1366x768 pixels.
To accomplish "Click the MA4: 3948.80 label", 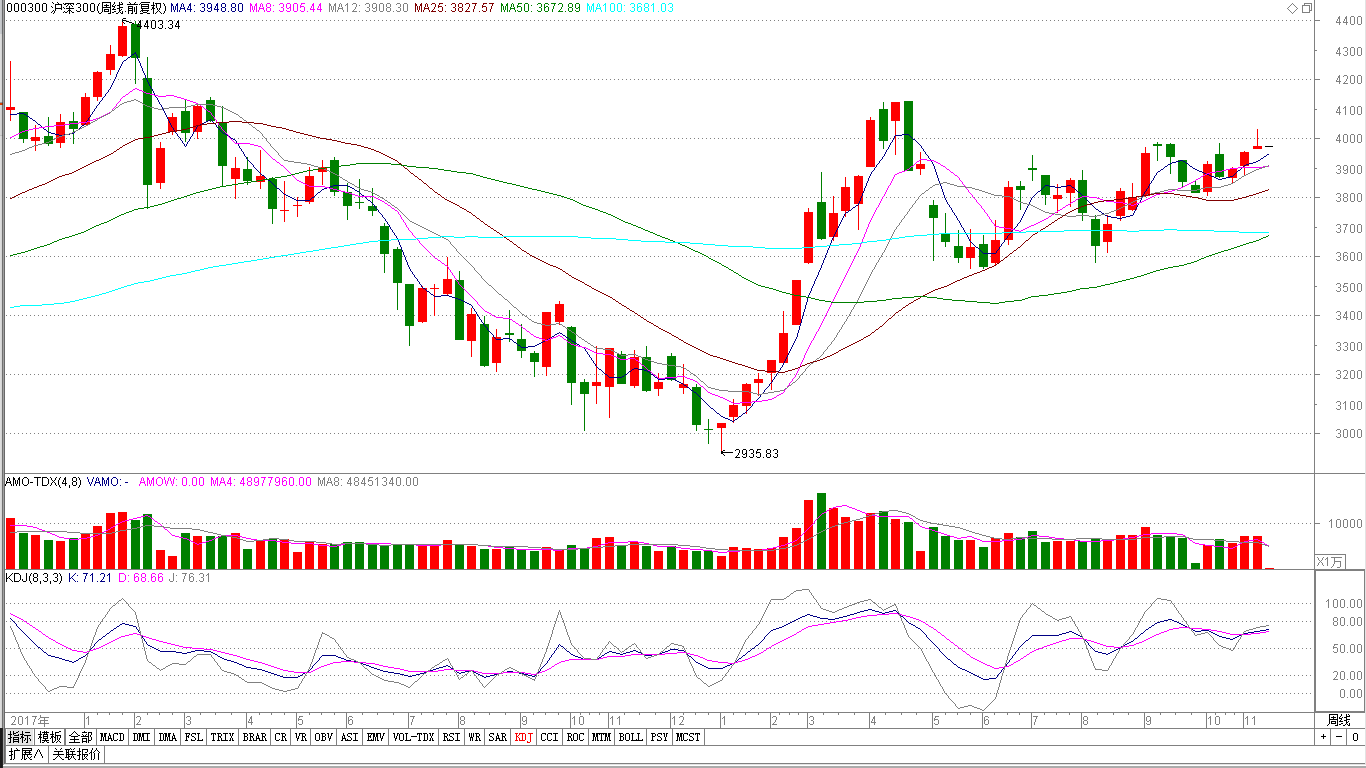I will (208, 8).
